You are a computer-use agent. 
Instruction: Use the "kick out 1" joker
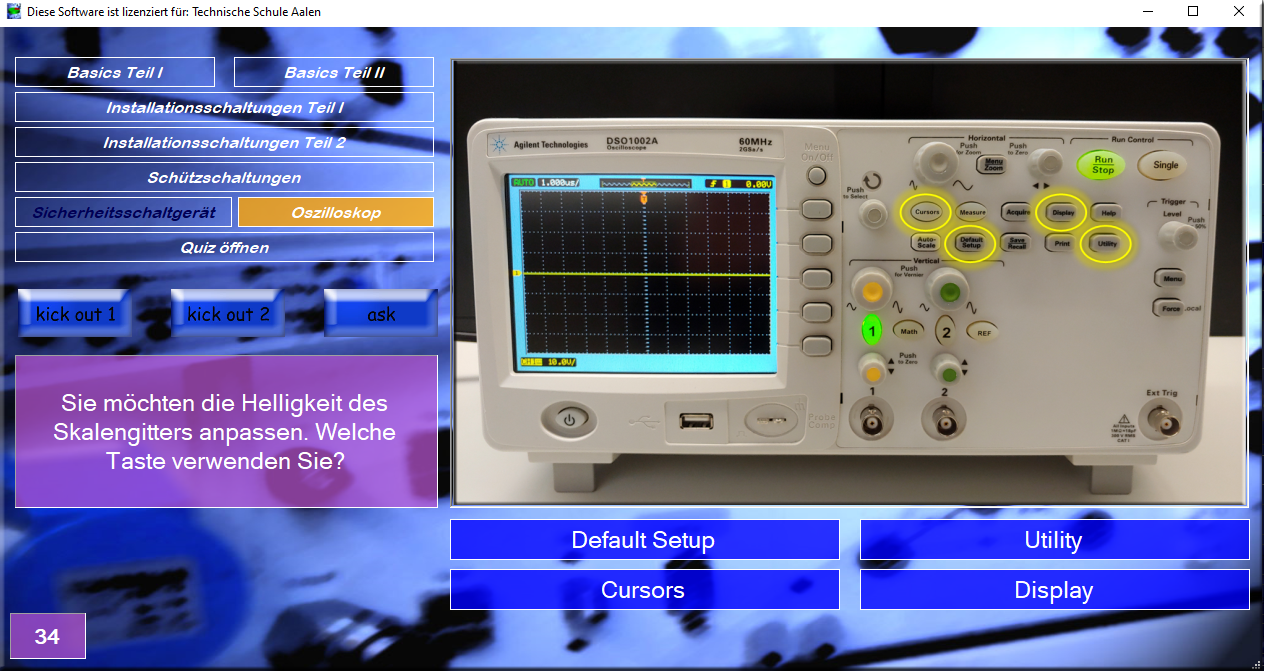point(75,313)
